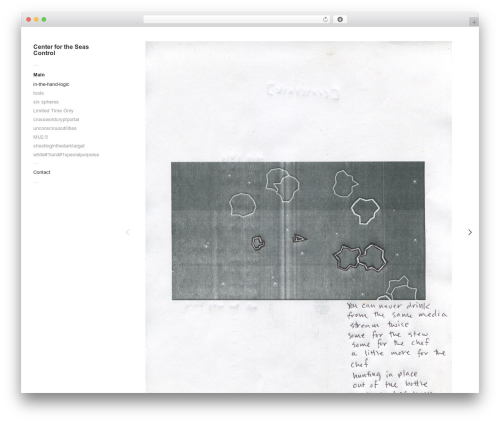Open a new tab with plus button

pos(474,22)
